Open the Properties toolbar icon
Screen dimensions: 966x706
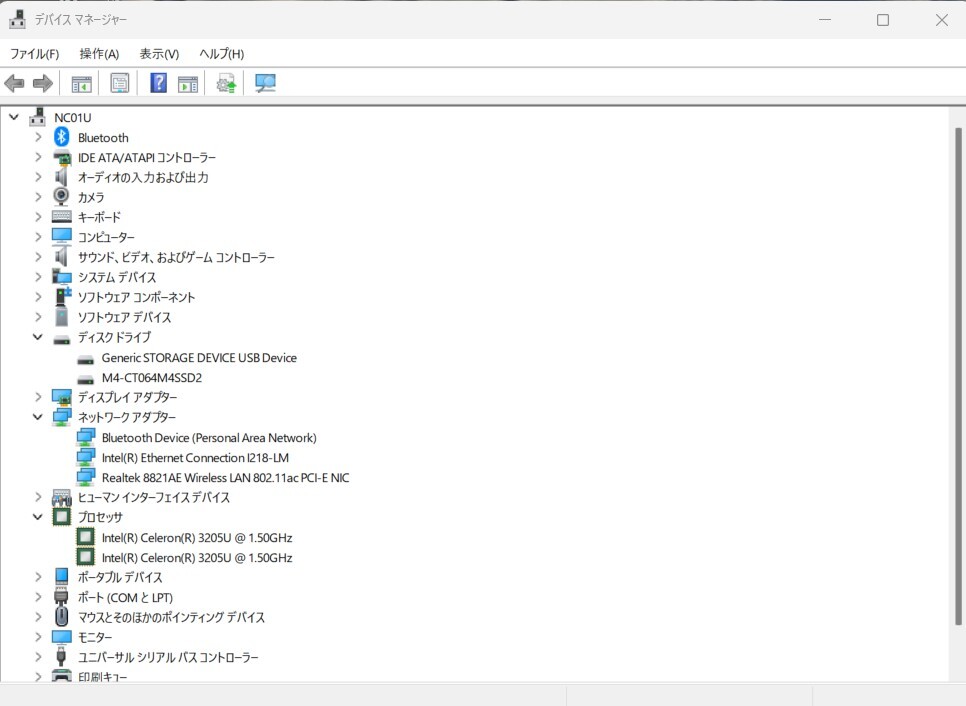[120, 83]
